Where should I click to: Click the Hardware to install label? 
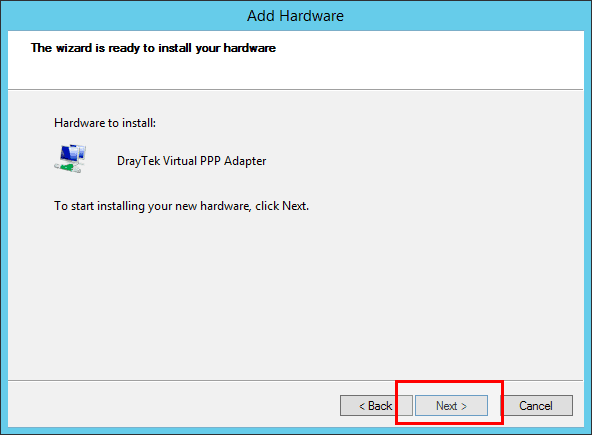pyautogui.click(x=105, y=123)
